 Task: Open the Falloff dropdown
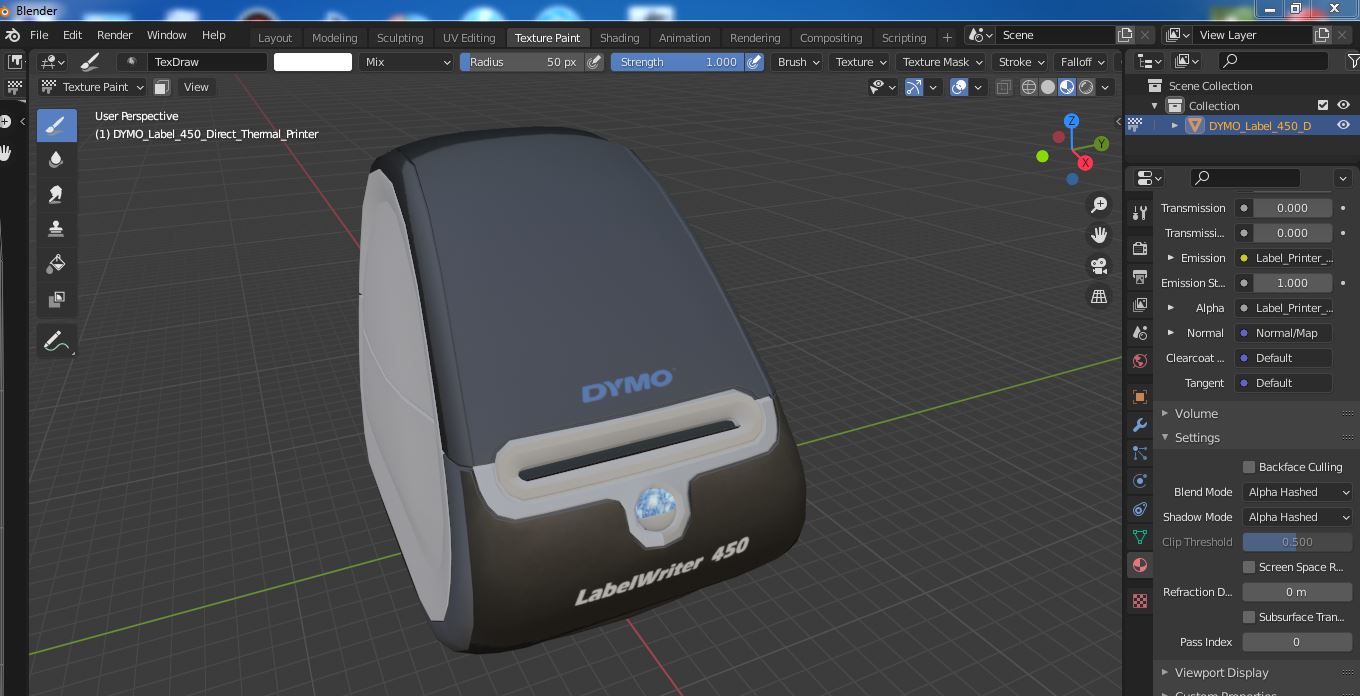1083,62
